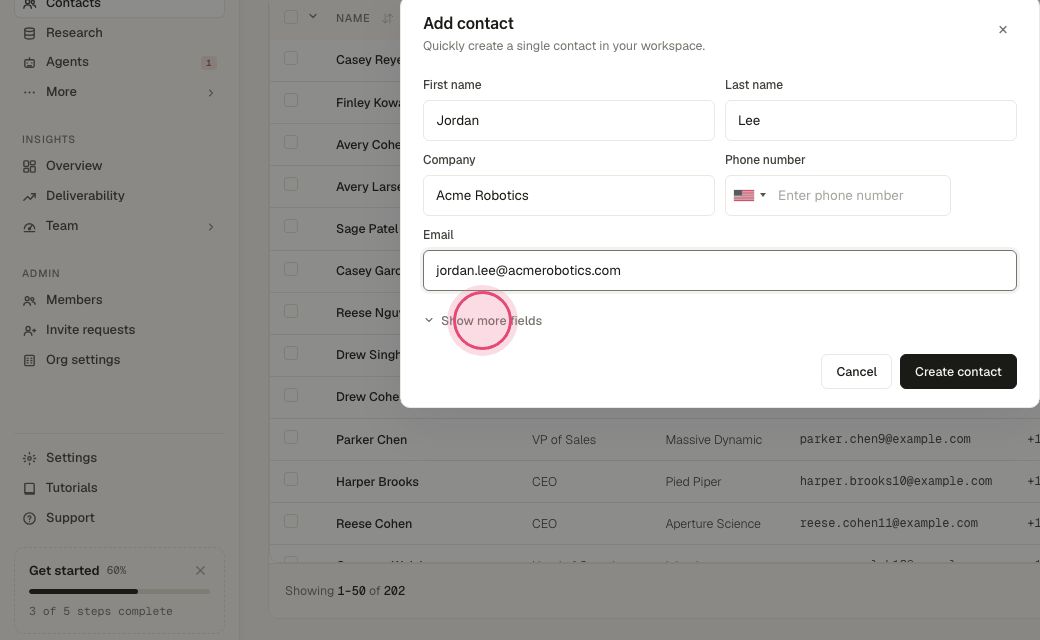
Task: Check the Casey Reyes row checkbox
Action: [x=291, y=58]
